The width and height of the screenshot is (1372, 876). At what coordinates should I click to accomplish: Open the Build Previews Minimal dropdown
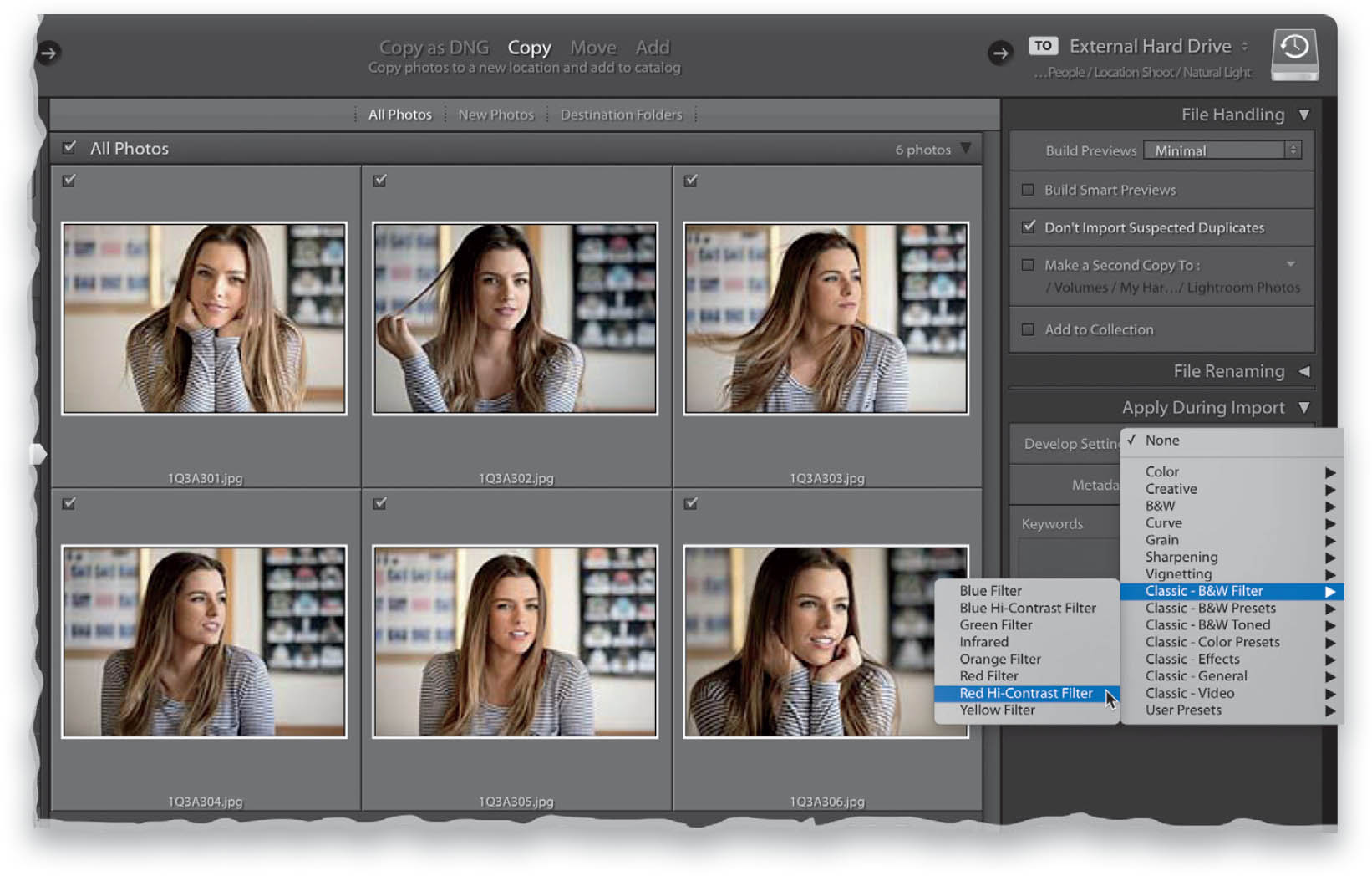pyautogui.click(x=1222, y=150)
